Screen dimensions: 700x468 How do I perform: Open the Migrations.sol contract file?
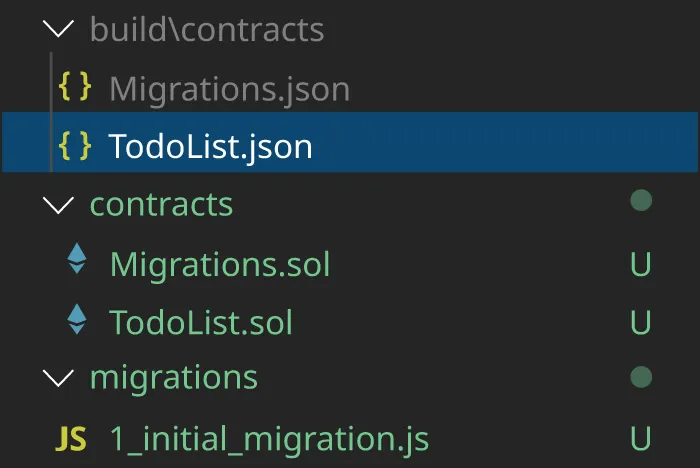tap(219, 264)
